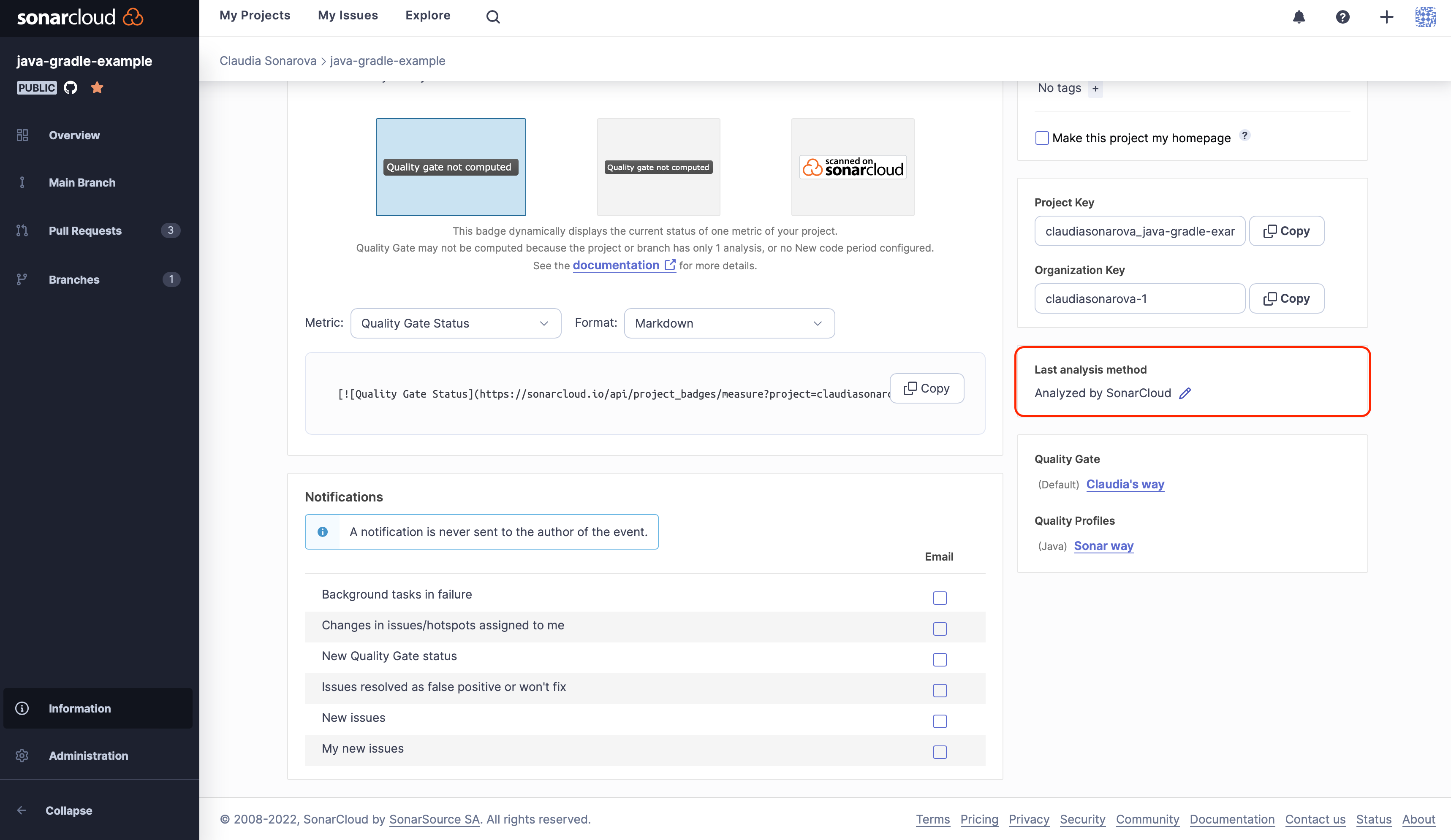Screen dimensions: 1451x840
Task: Open My Issues in top navigation
Action: [348, 16]
